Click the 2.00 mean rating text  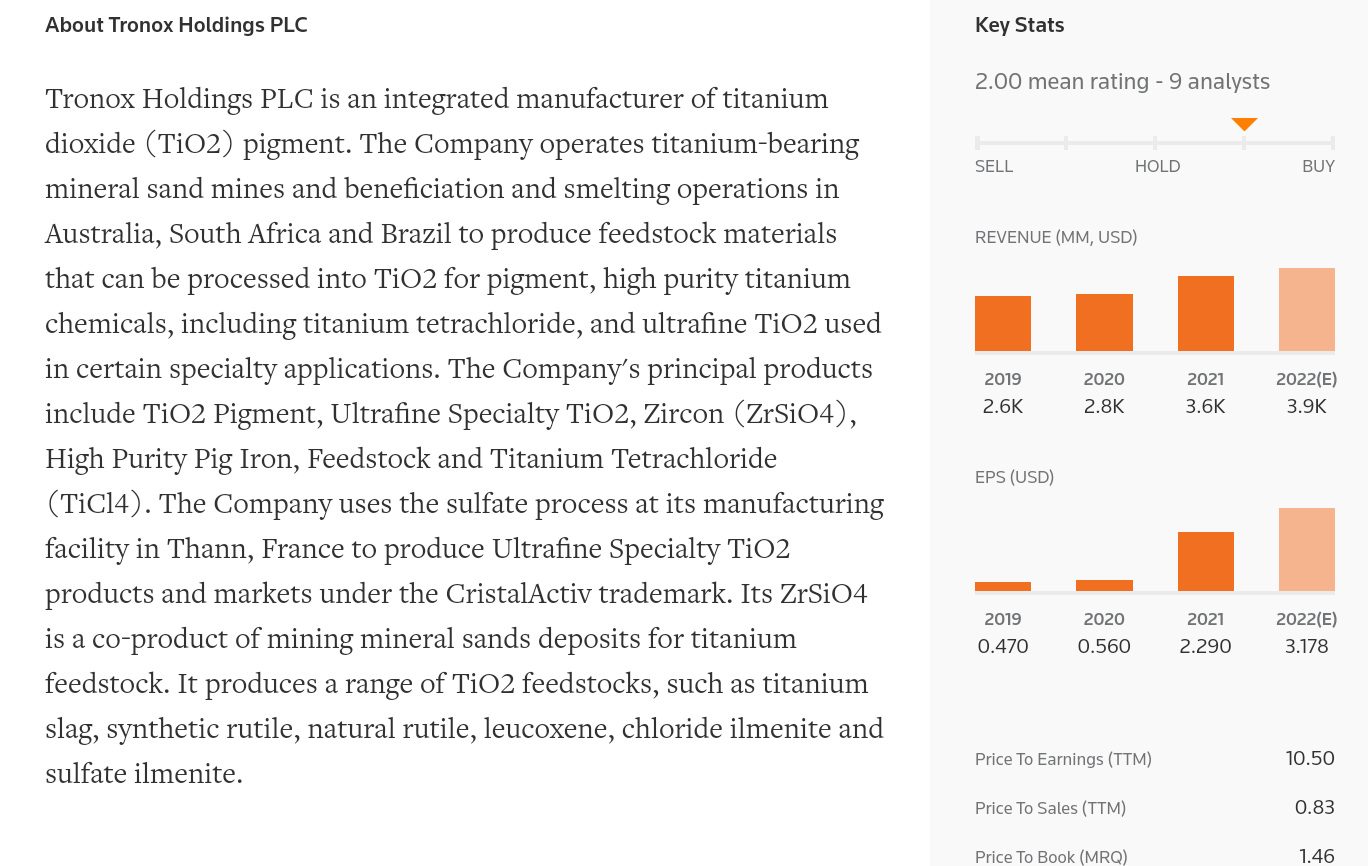(1122, 81)
